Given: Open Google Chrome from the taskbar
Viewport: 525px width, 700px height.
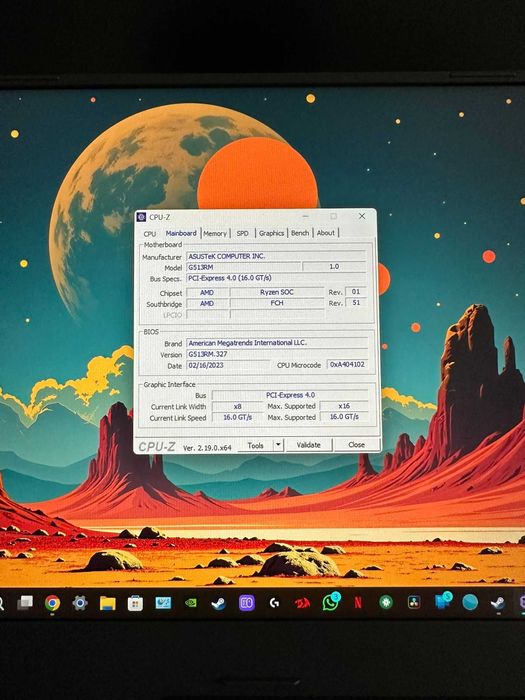Looking at the screenshot, I should click(52, 603).
